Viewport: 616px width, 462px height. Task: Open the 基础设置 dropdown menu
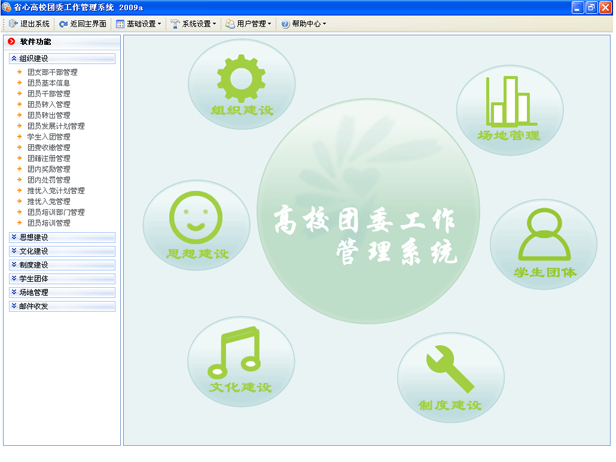[138, 23]
